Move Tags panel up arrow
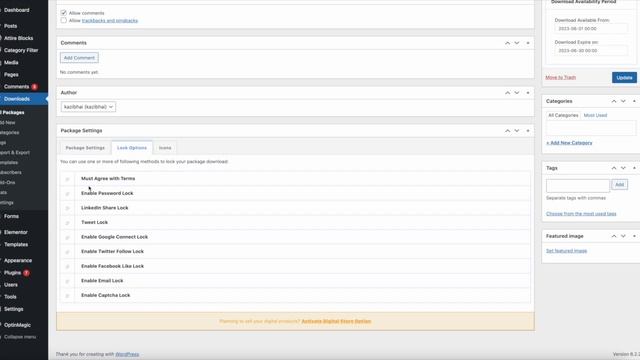This screenshot has height=360, width=640. tap(614, 168)
